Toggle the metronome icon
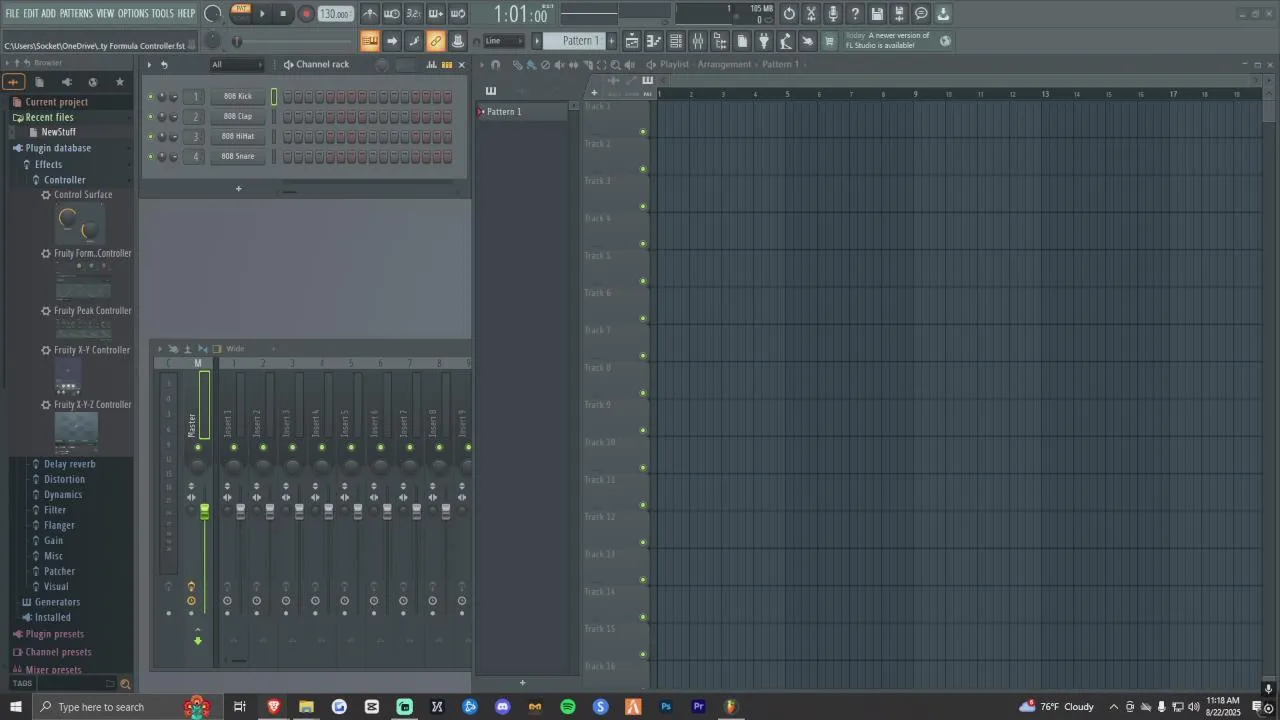 [x=371, y=14]
